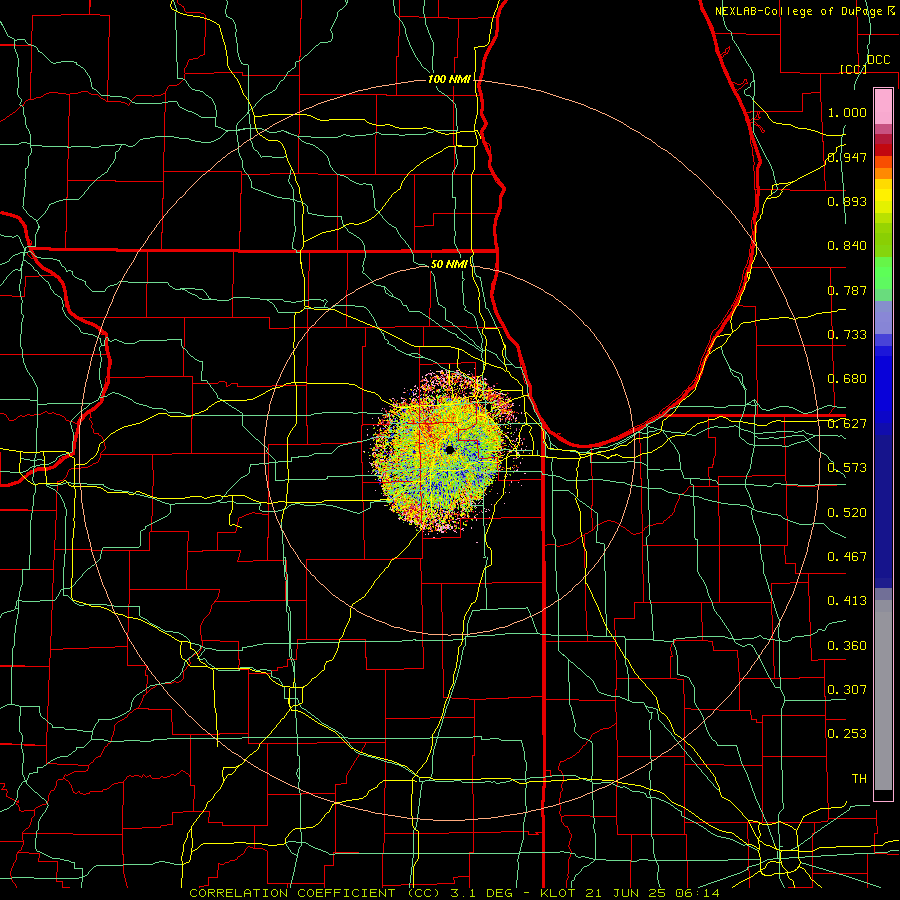900x900 pixels.
Task: Click the 0.947 scale value
Action: coord(847,157)
